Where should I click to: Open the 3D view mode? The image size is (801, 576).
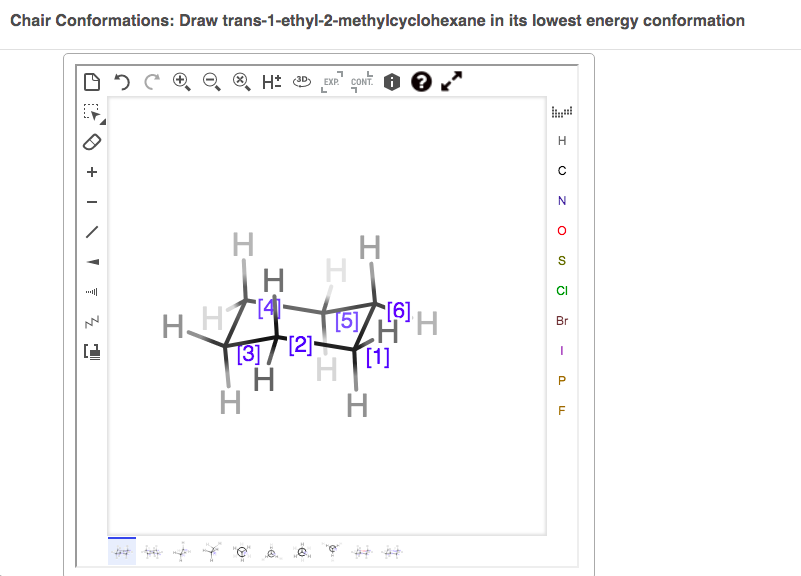[x=301, y=81]
